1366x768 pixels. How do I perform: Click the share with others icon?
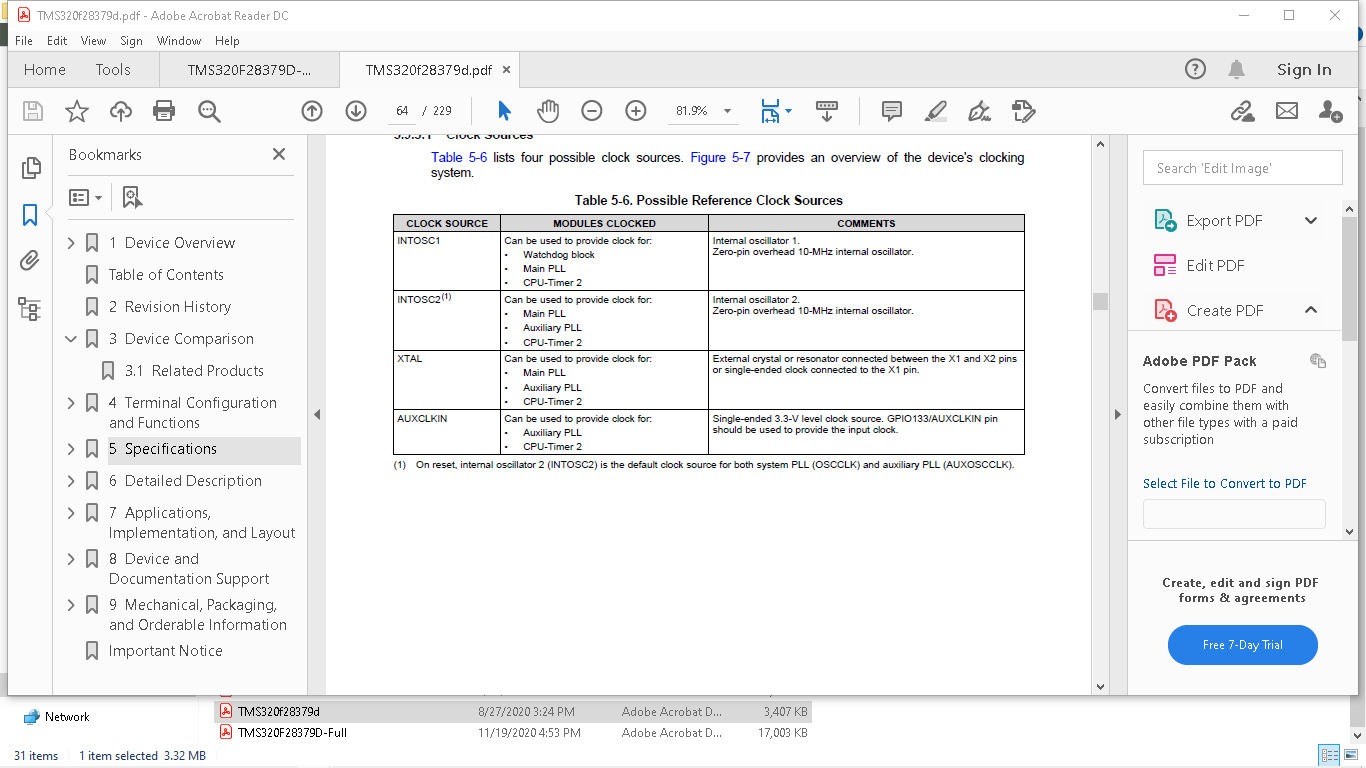(1330, 111)
